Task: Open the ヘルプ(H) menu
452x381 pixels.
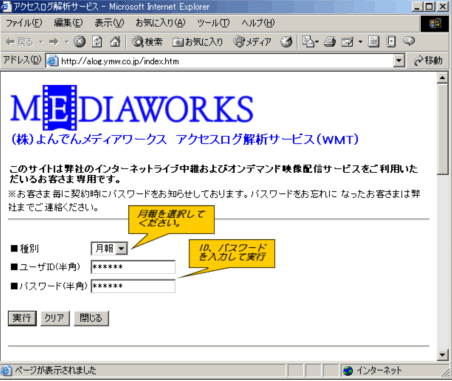Action: [x=258, y=23]
